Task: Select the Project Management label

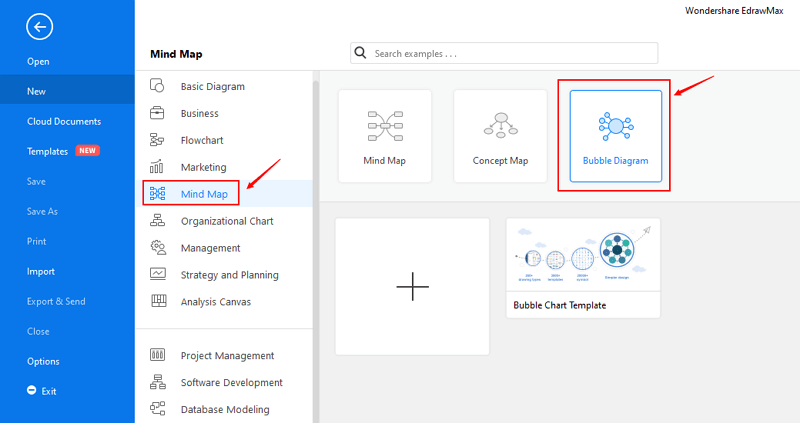Action: (227, 356)
